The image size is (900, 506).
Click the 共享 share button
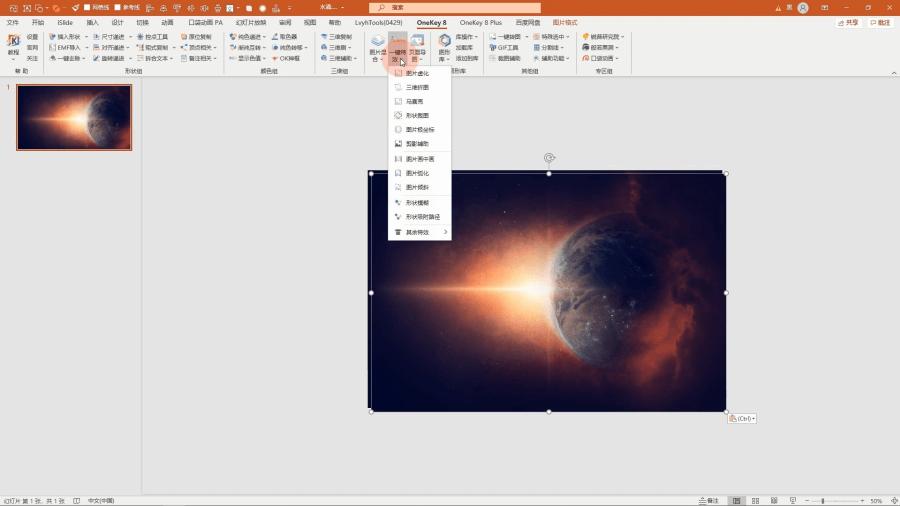pos(848,23)
